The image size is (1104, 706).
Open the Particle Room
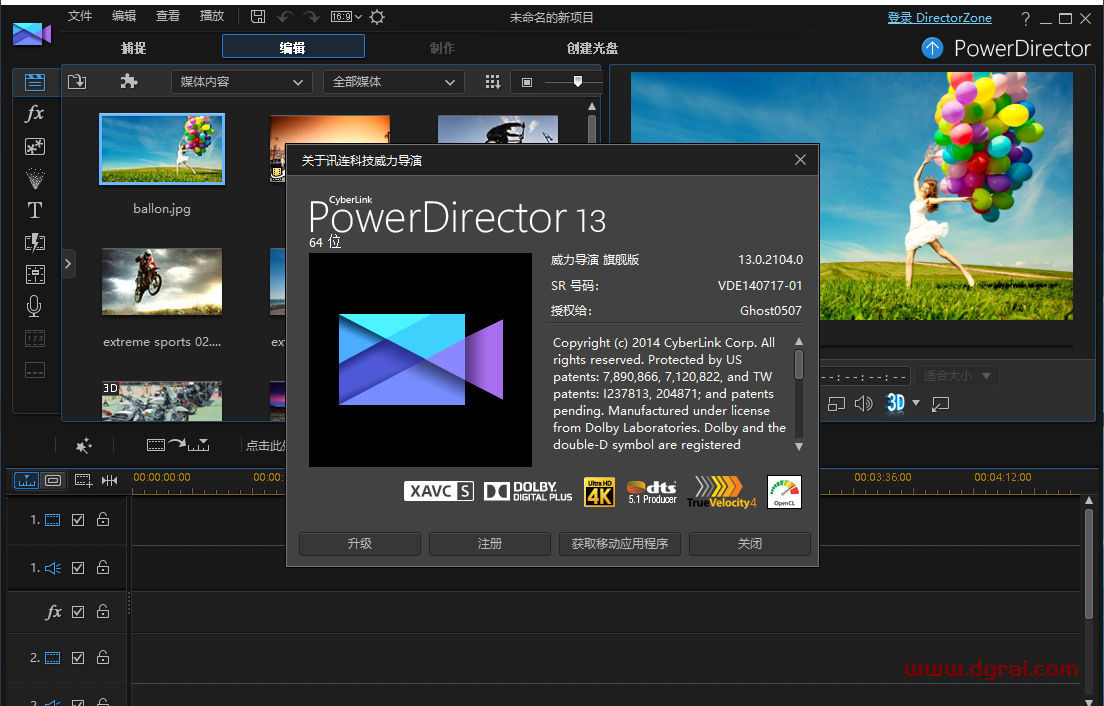34,178
